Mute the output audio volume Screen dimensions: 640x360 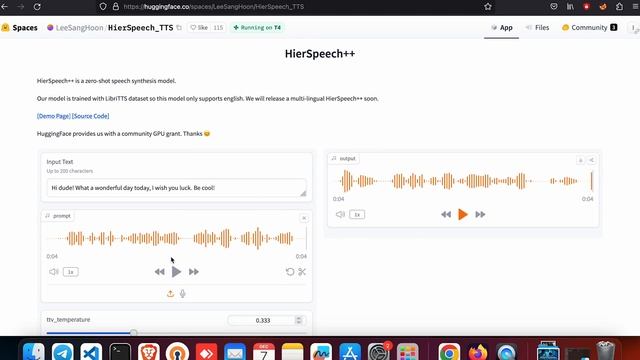tap(340, 214)
